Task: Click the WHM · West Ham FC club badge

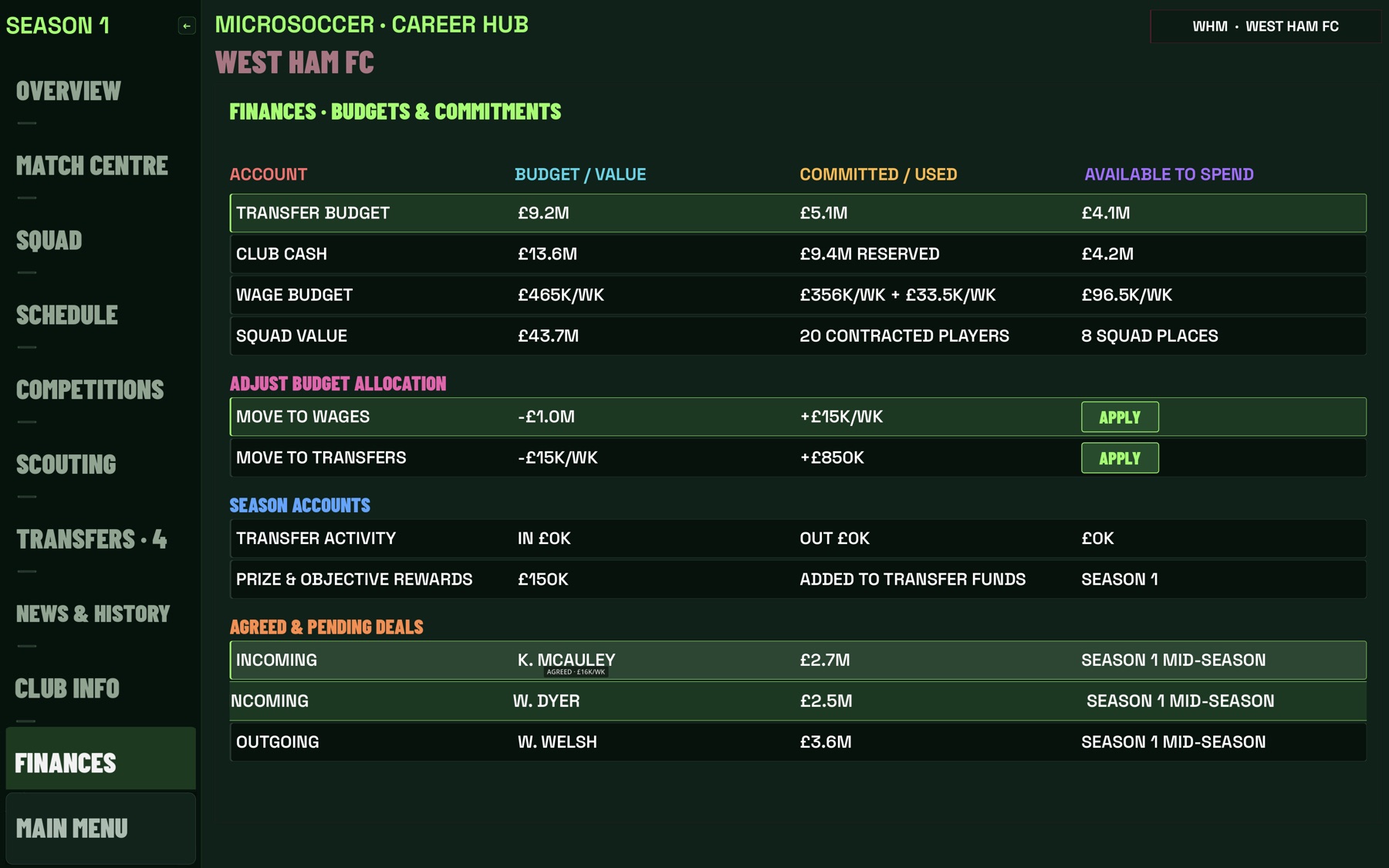Action: 1266,26
